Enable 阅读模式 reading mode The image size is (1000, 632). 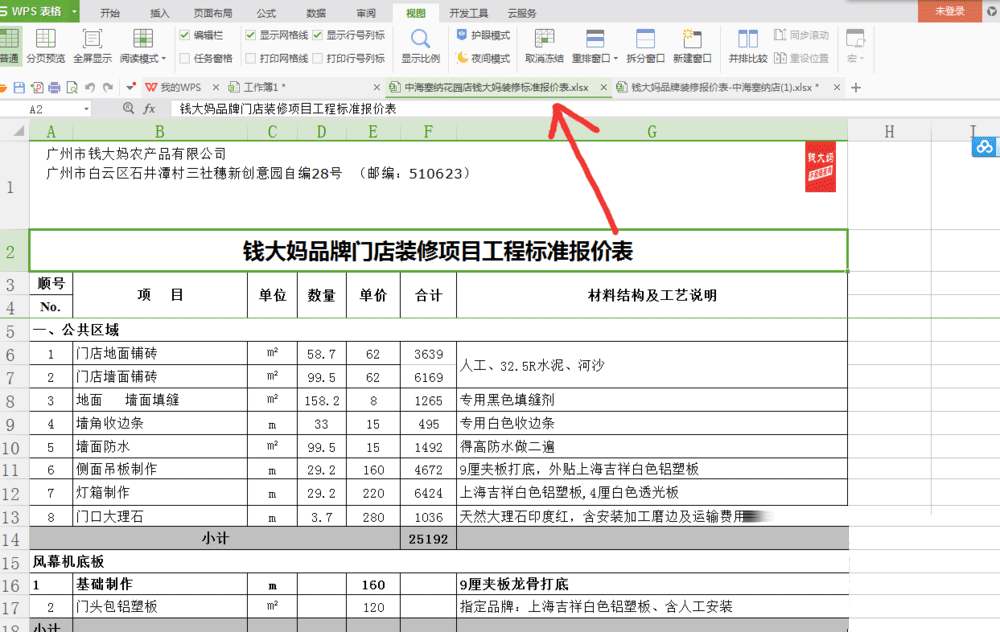click(x=142, y=46)
